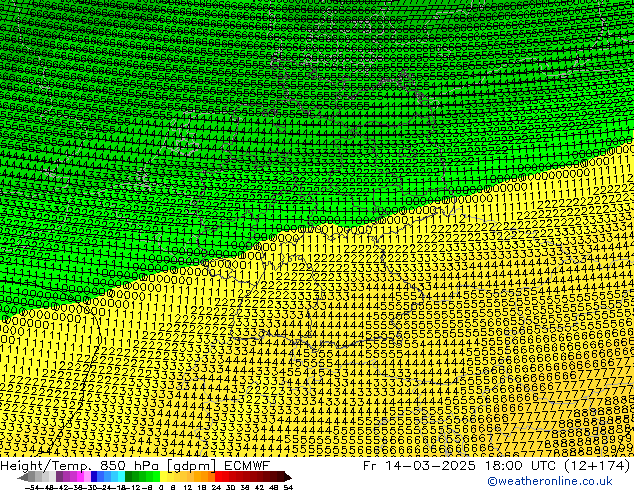Screen dimensions: 634x490
Task: Click the 'Fr 14-03-2025 18:00 UTC (12+174)' timestamp
Action: [x=497, y=465]
